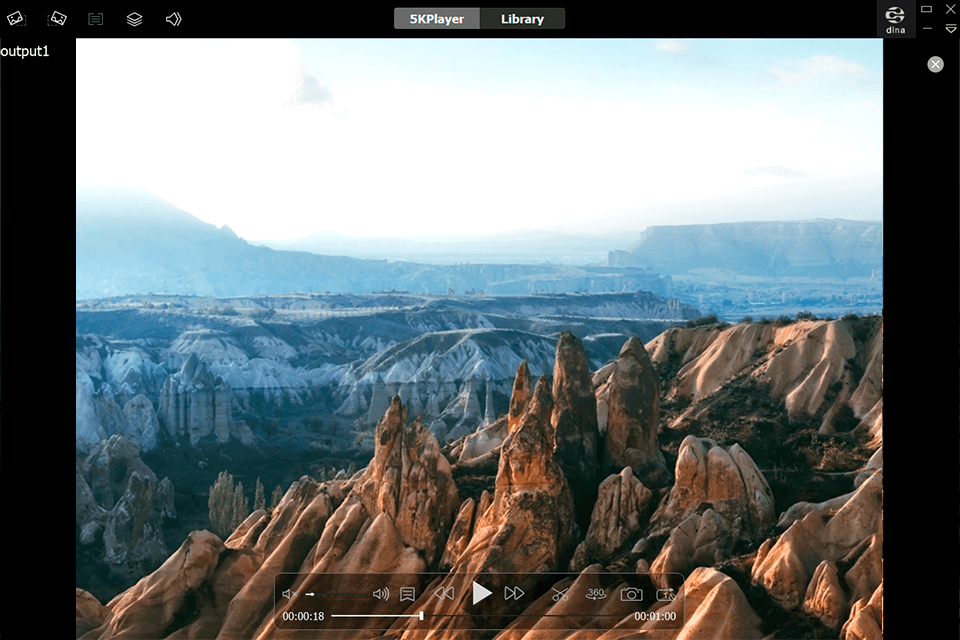
Task: Toggle 360 degree video mode
Action: click(x=596, y=594)
